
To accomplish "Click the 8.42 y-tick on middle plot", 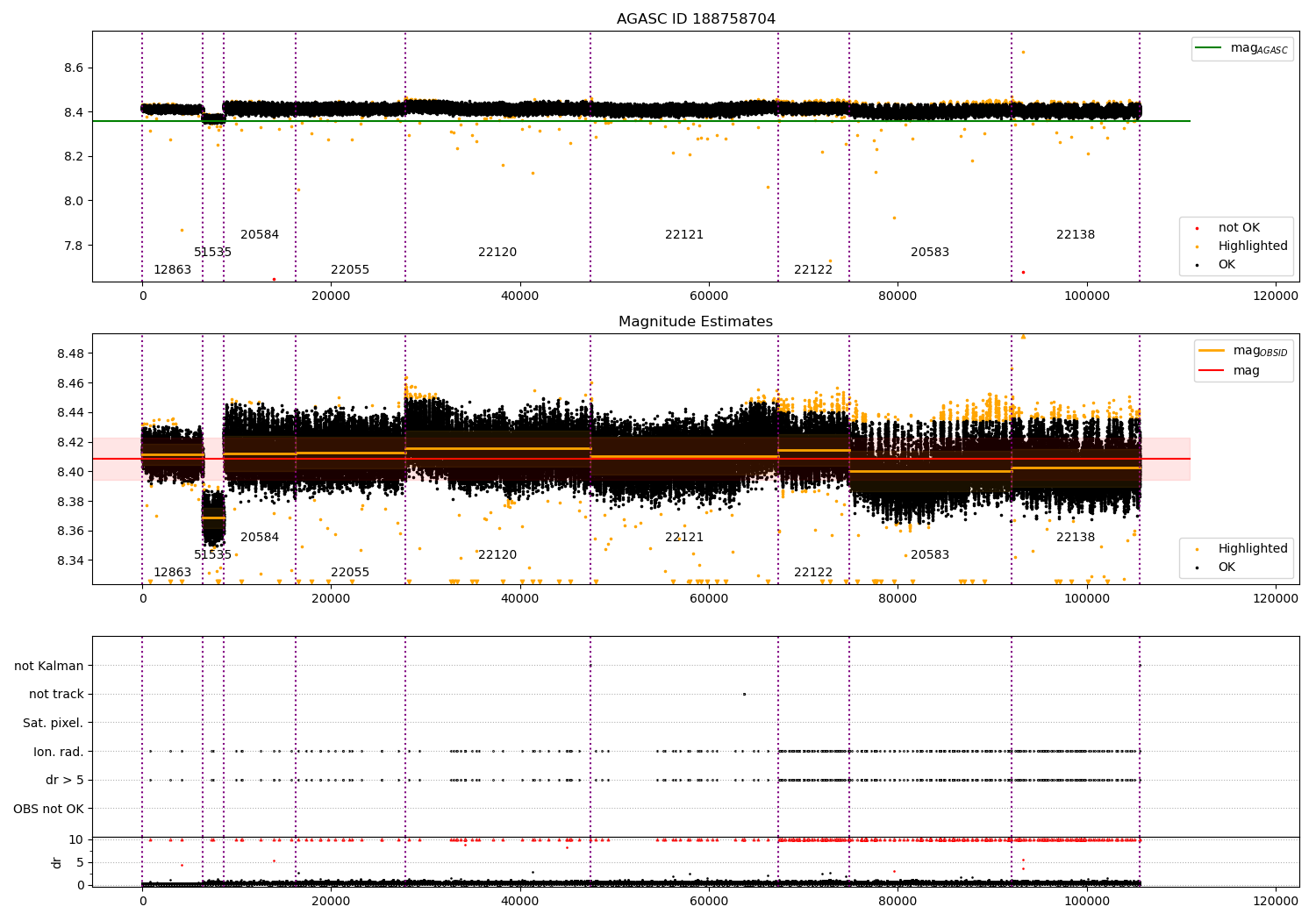I will point(70,443).
